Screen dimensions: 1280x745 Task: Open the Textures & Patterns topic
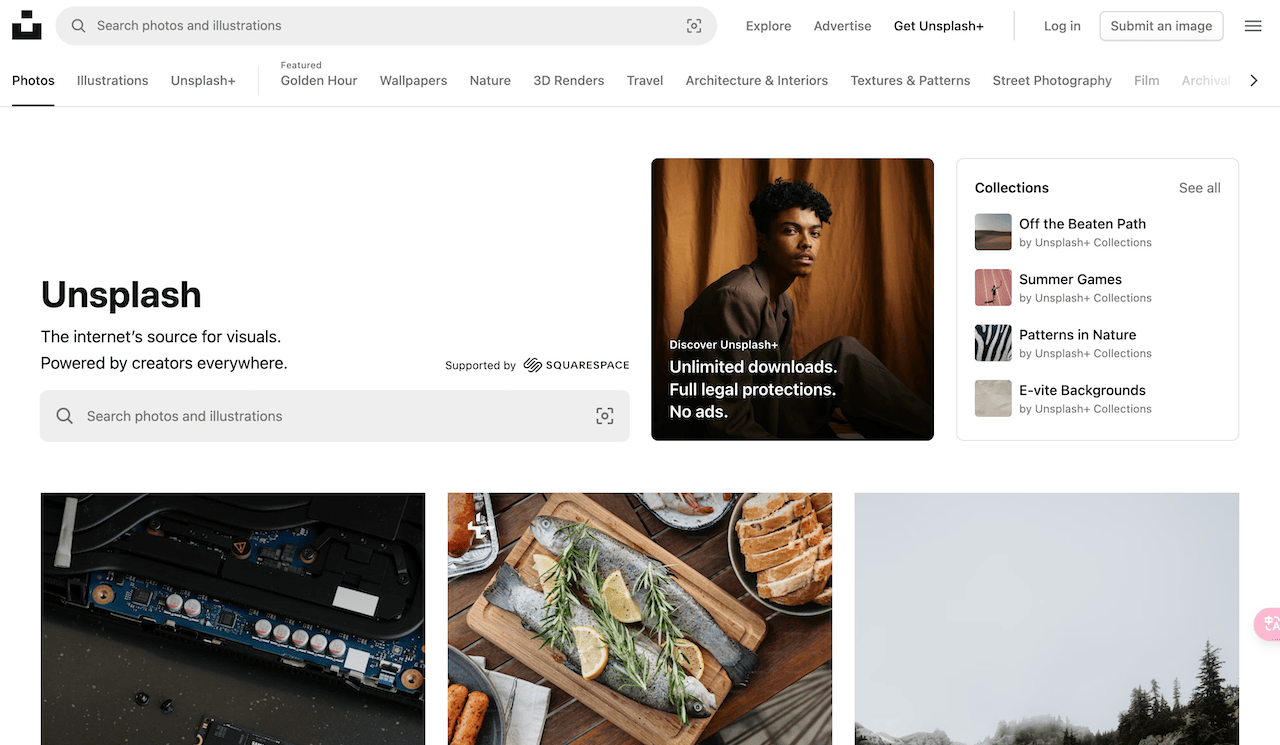click(x=910, y=81)
